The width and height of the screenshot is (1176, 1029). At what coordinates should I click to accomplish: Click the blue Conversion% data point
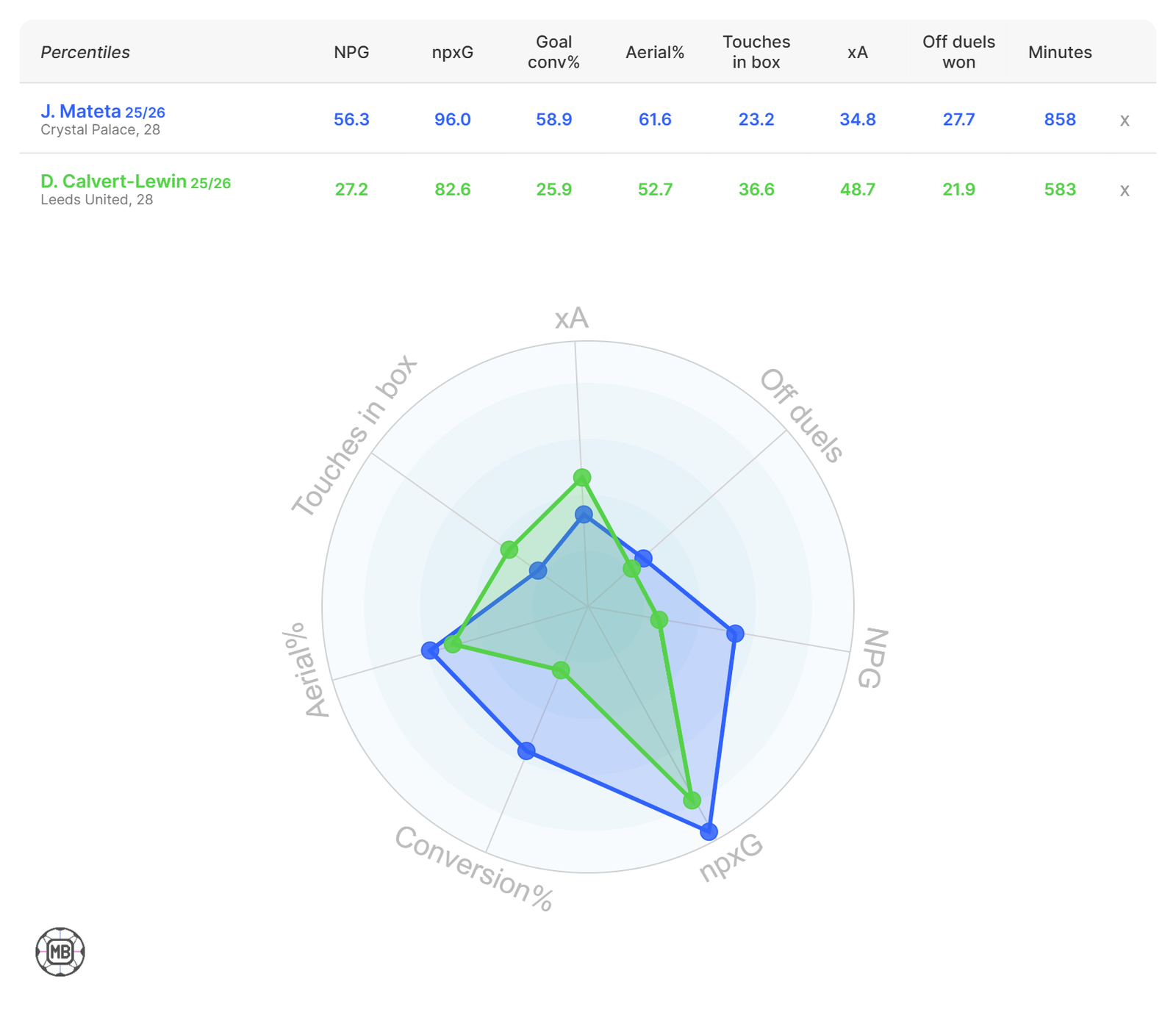click(x=526, y=750)
